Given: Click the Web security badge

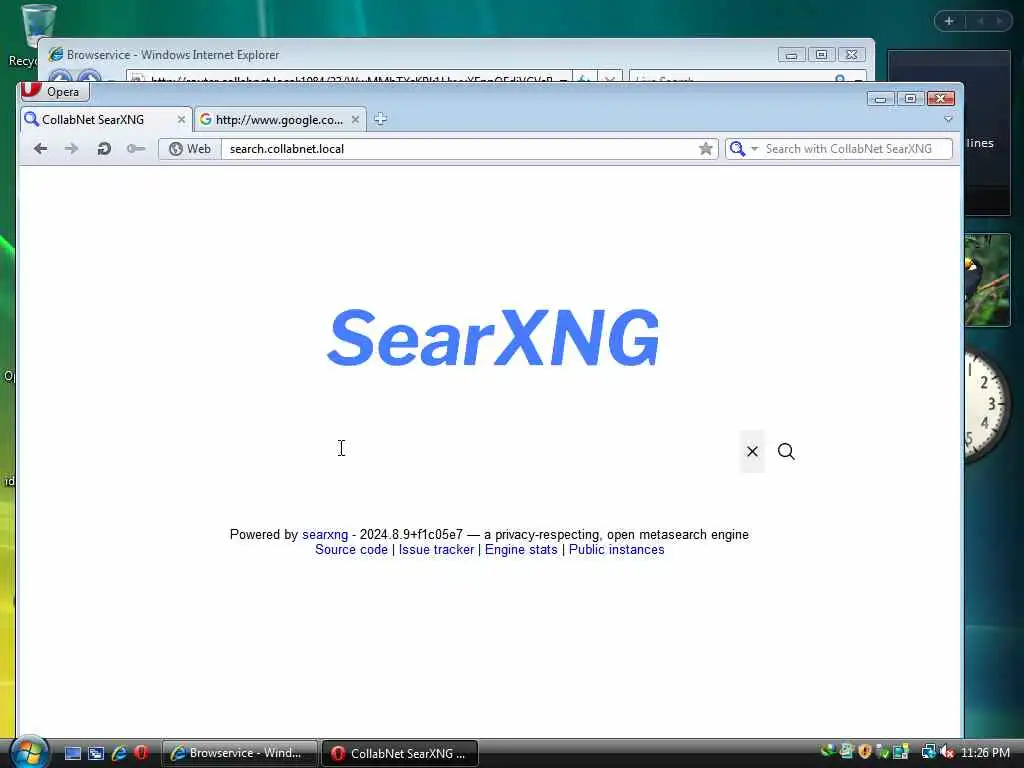Looking at the screenshot, I should click(189, 149).
